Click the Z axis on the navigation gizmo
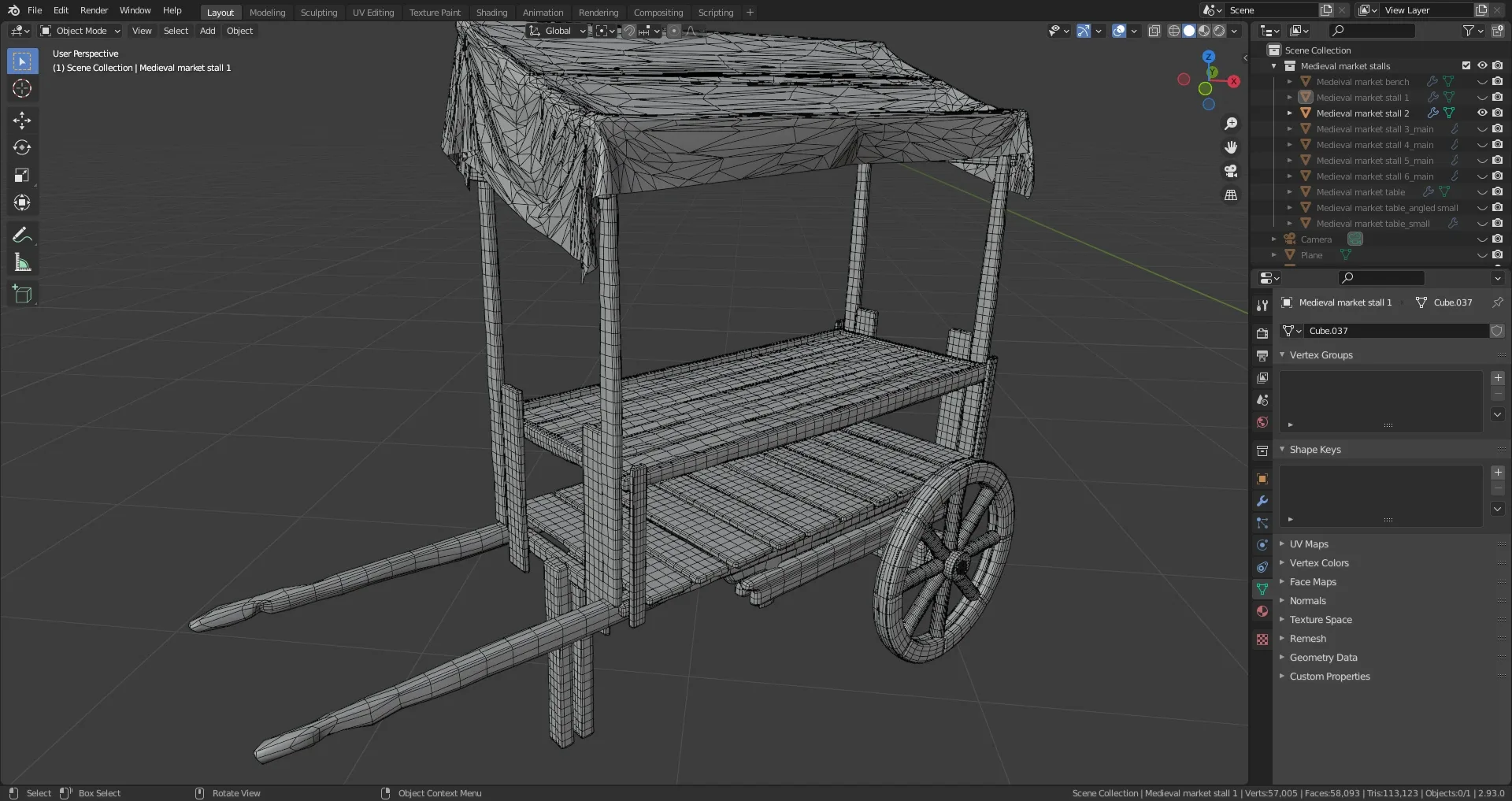This screenshot has width=1512, height=801. [x=1208, y=57]
